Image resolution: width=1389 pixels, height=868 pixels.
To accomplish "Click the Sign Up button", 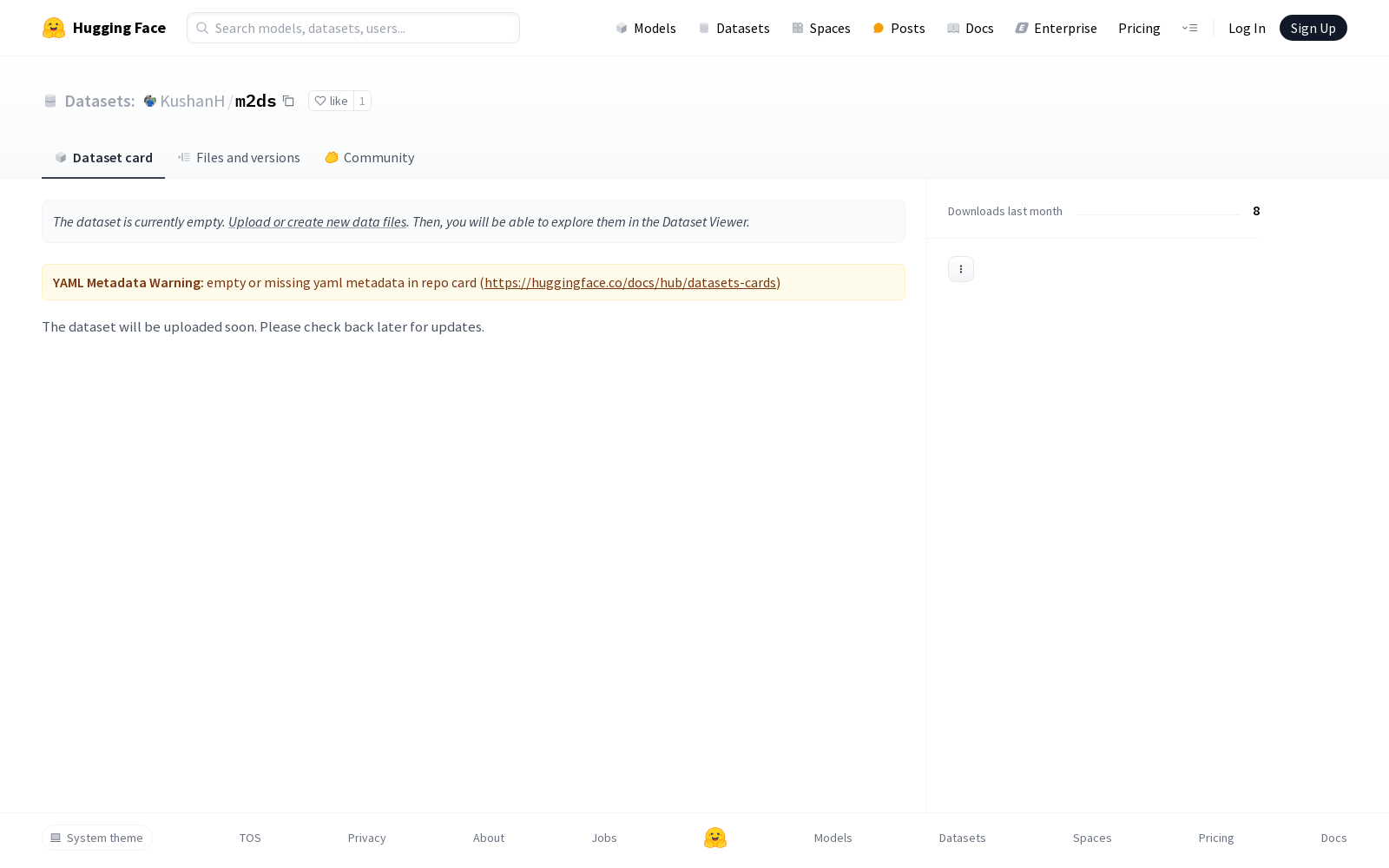I will point(1313,28).
